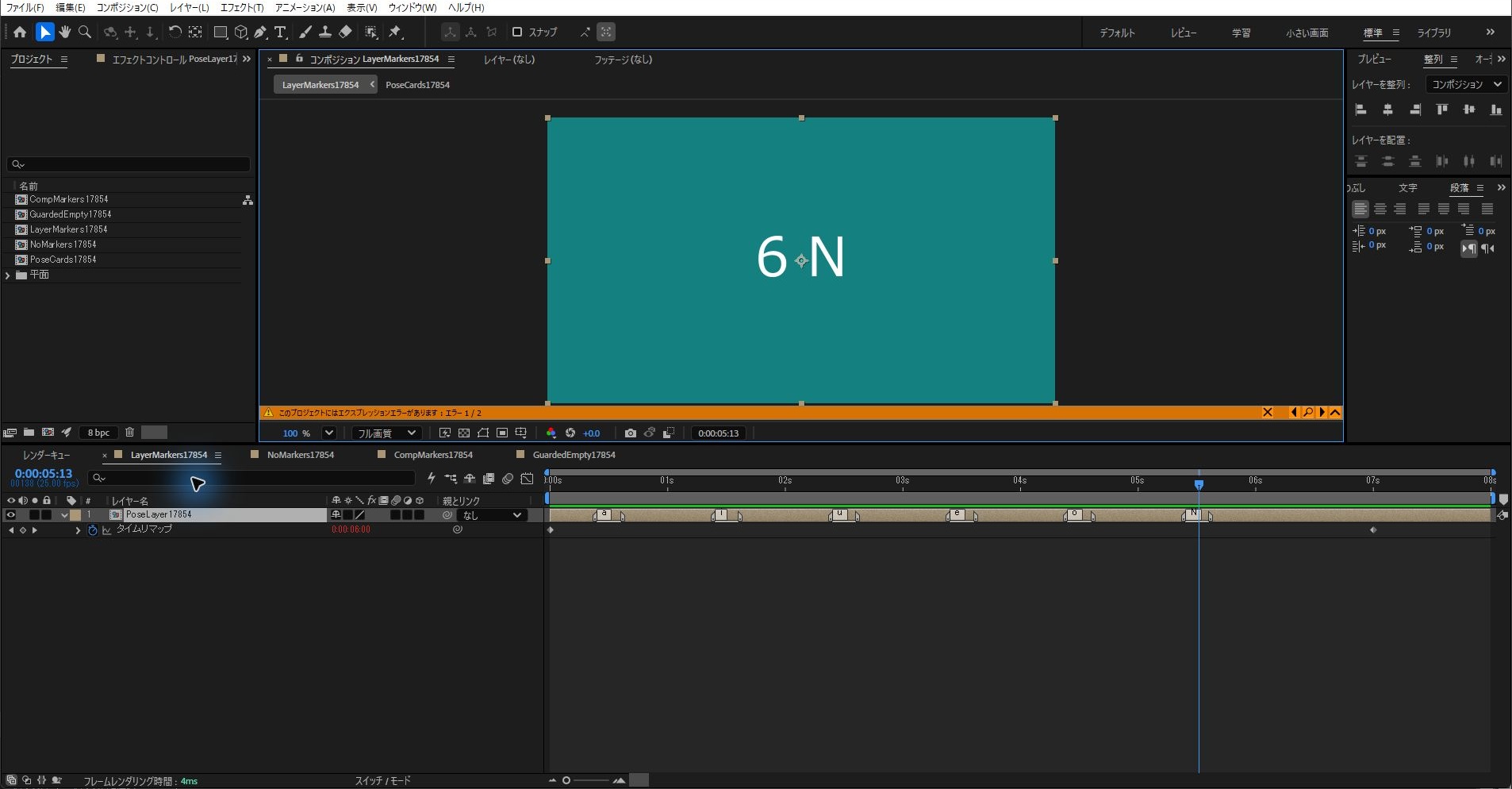
Task: Select the Puppet Pin tool
Action: pyautogui.click(x=395, y=32)
